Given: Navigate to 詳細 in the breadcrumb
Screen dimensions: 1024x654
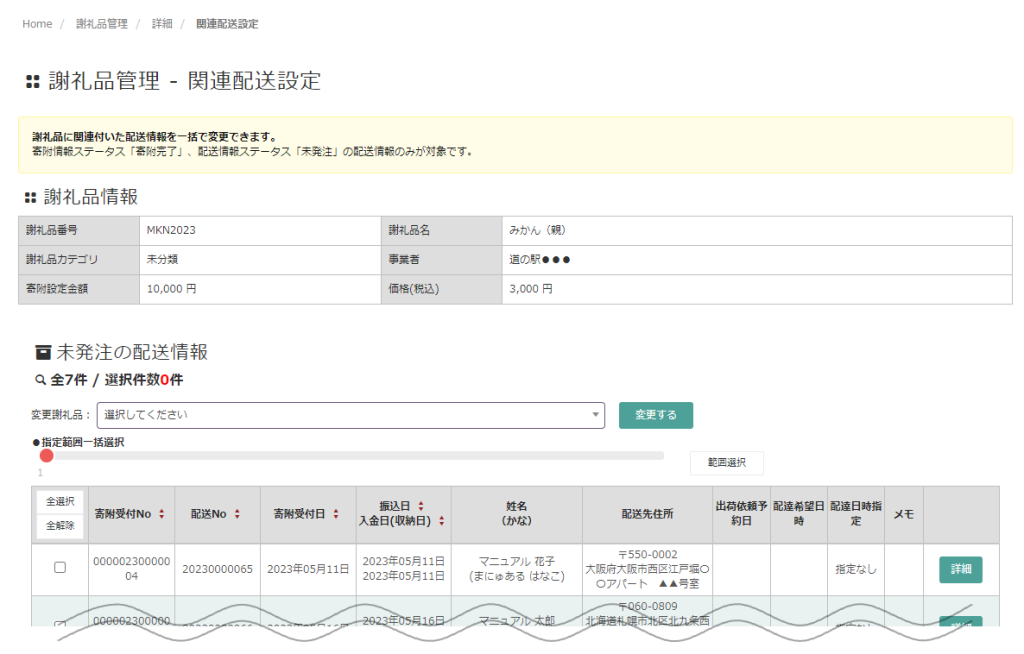Looking at the screenshot, I should [162, 24].
